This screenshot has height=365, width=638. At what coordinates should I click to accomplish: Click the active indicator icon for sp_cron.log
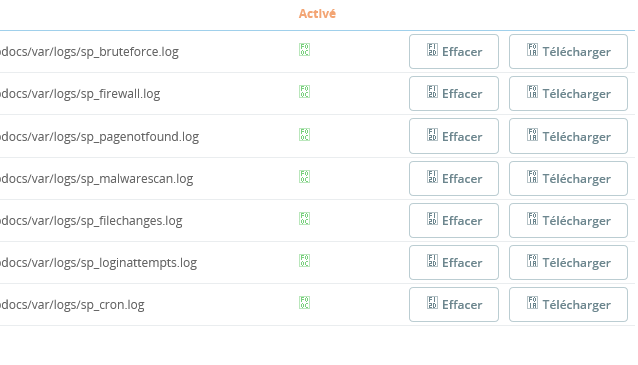(304, 303)
